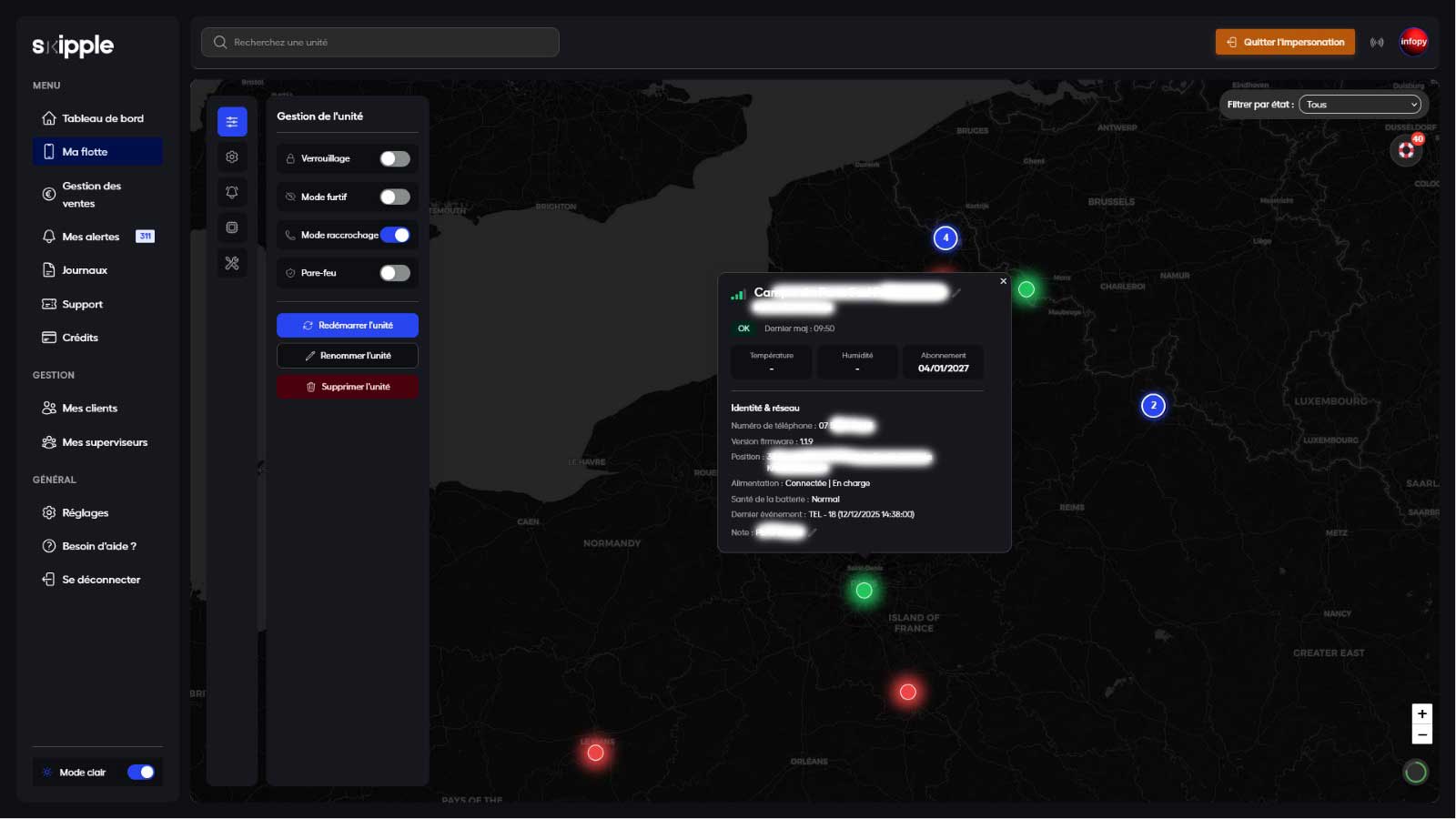This screenshot has height=819, width=1456.
Task: Open the infopy profile avatar
Action: click(x=1413, y=42)
